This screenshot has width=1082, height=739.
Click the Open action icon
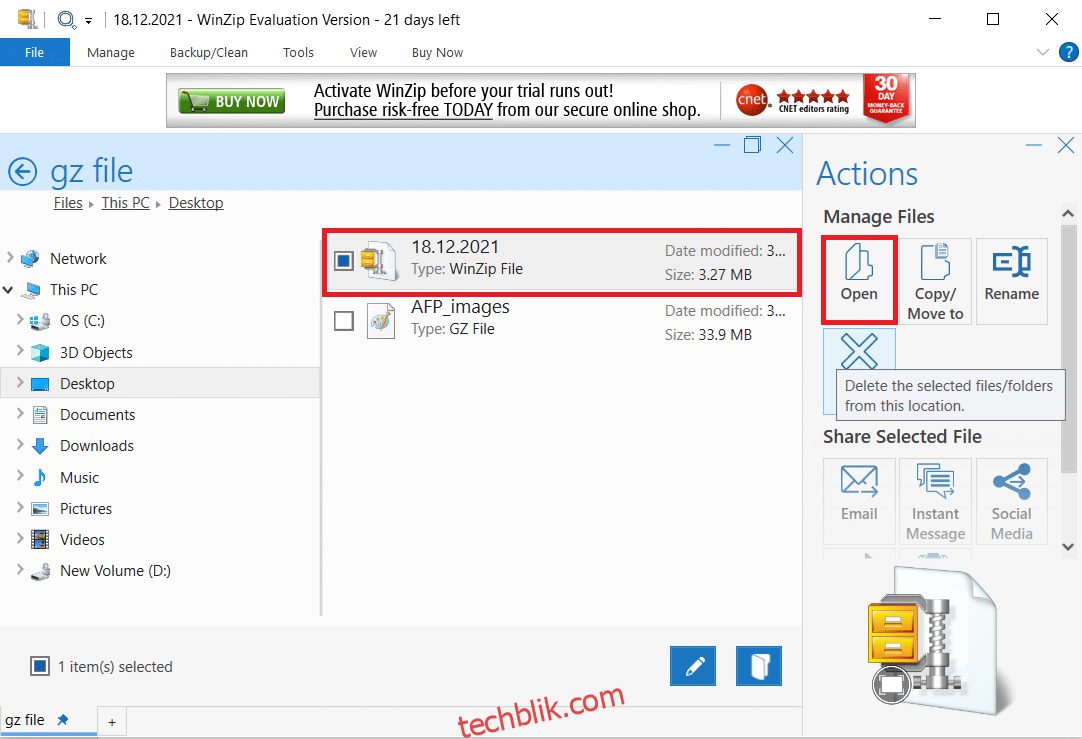[858, 280]
